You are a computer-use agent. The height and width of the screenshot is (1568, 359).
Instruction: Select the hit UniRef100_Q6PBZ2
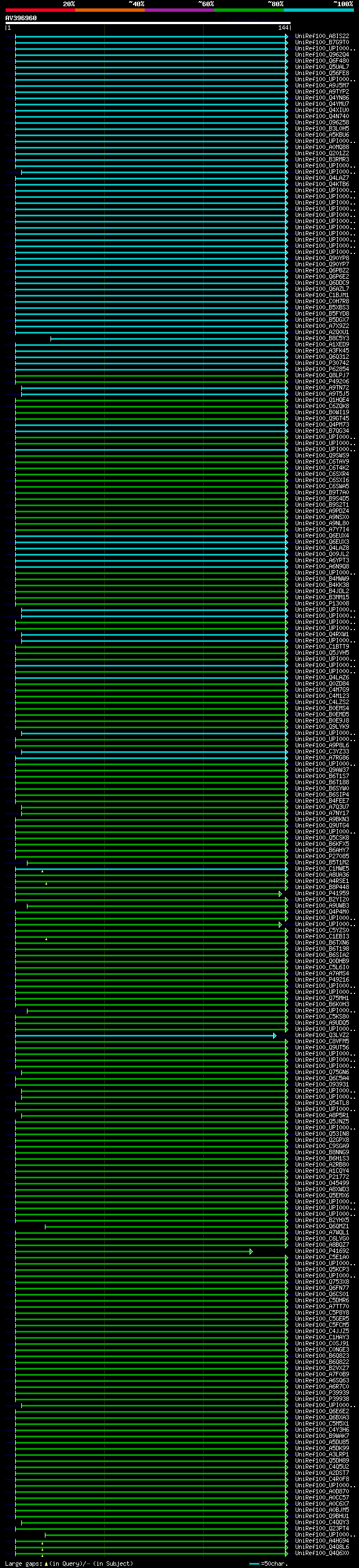pos(323,270)
